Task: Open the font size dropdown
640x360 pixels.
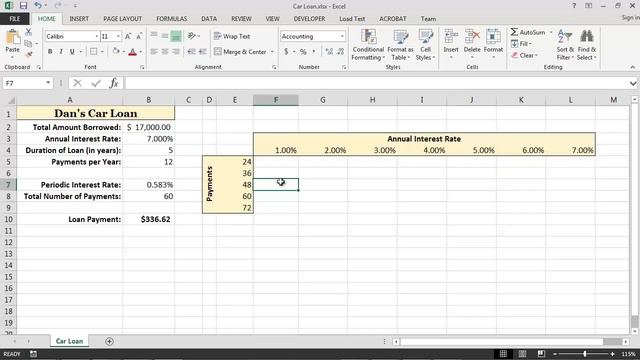Action: 118,36
